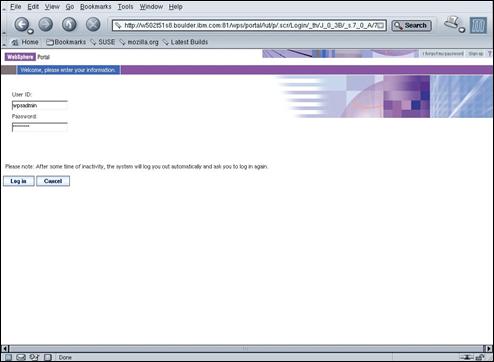This screenshot has width=494, height=362.
Task: Open the Window menu
Action: (151, 7)
